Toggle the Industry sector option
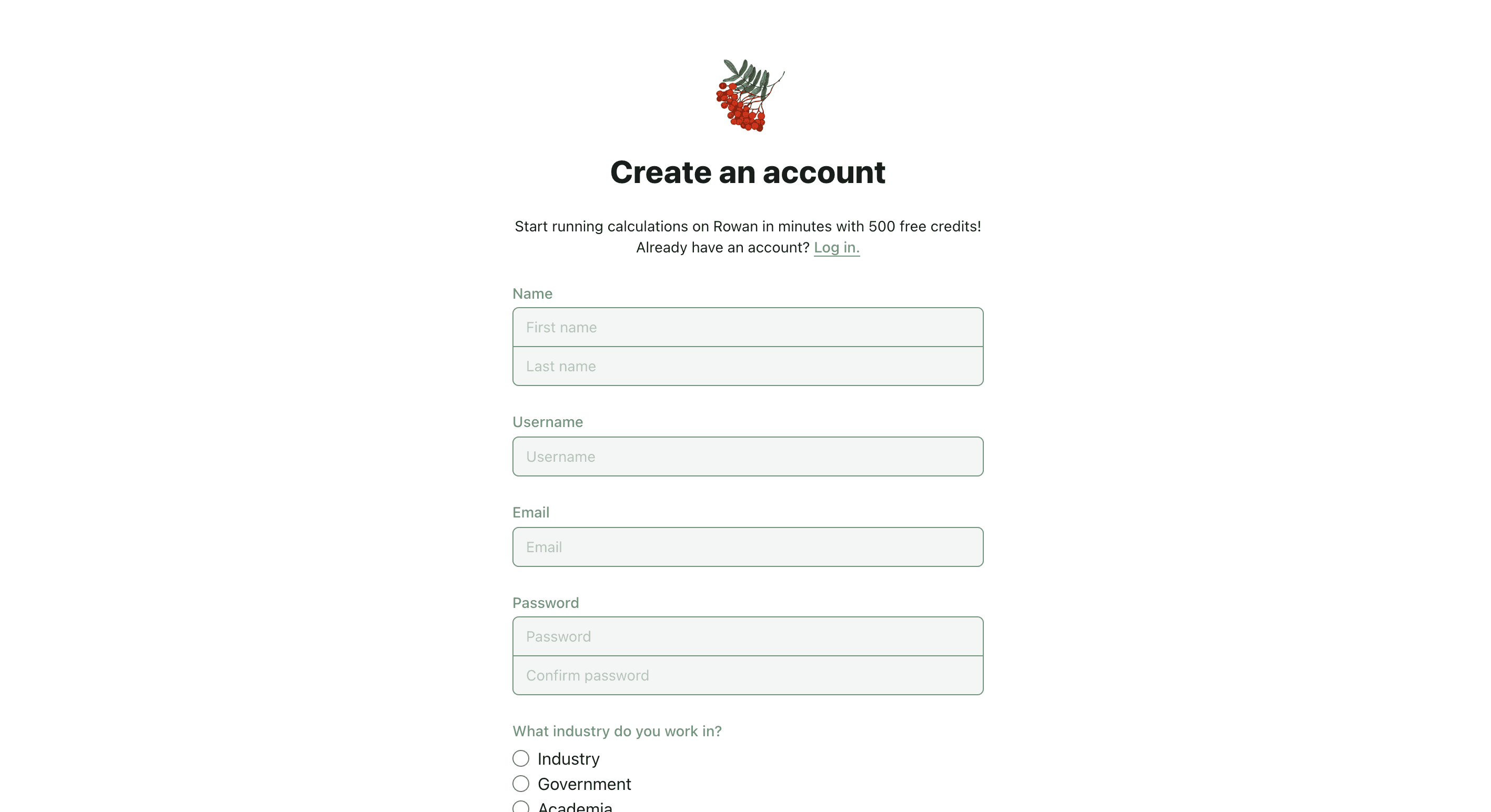Image resolution: width=1491 pixels, height=812 pixels. click(520, 758)
